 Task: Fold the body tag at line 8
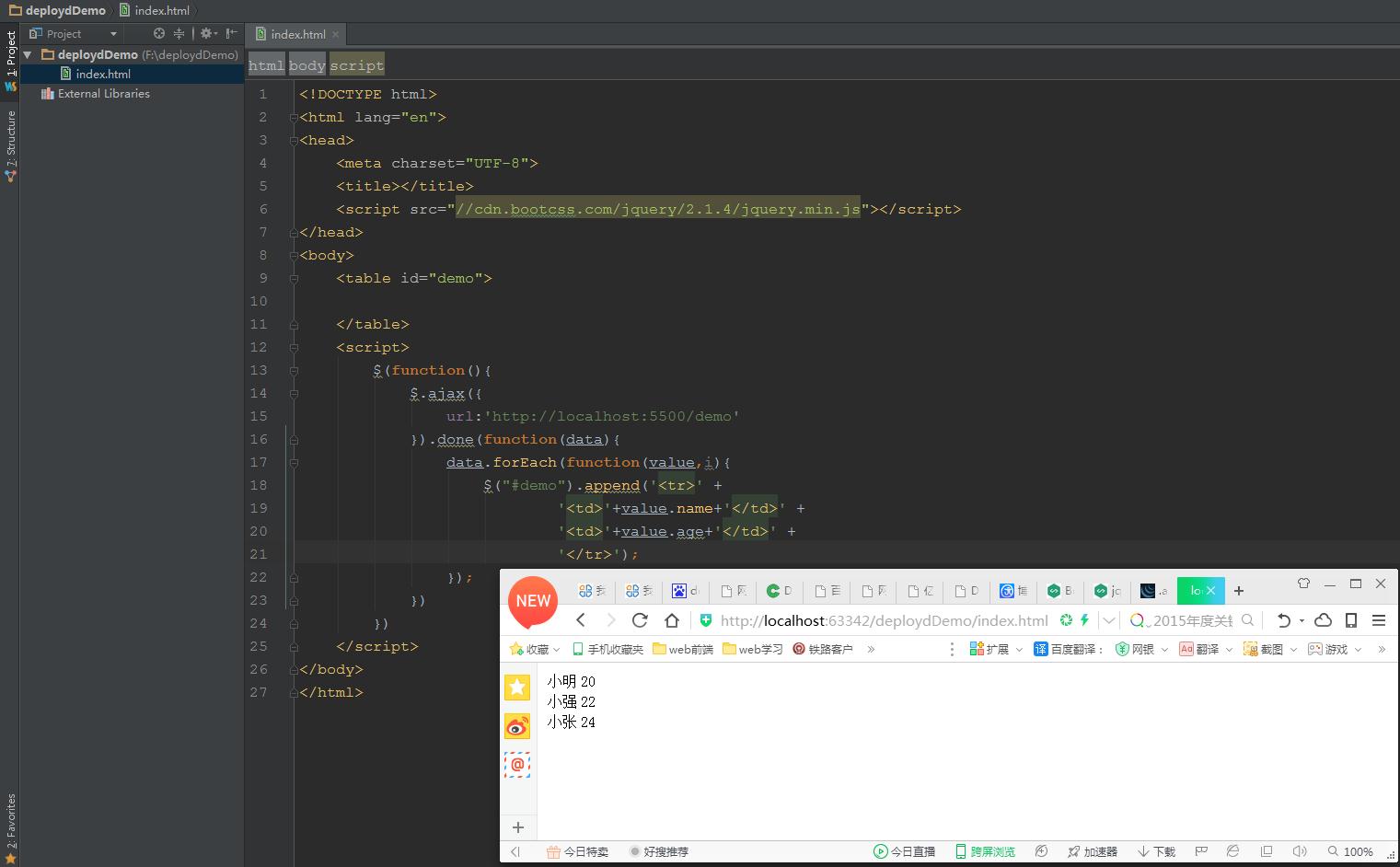(294, 255)
